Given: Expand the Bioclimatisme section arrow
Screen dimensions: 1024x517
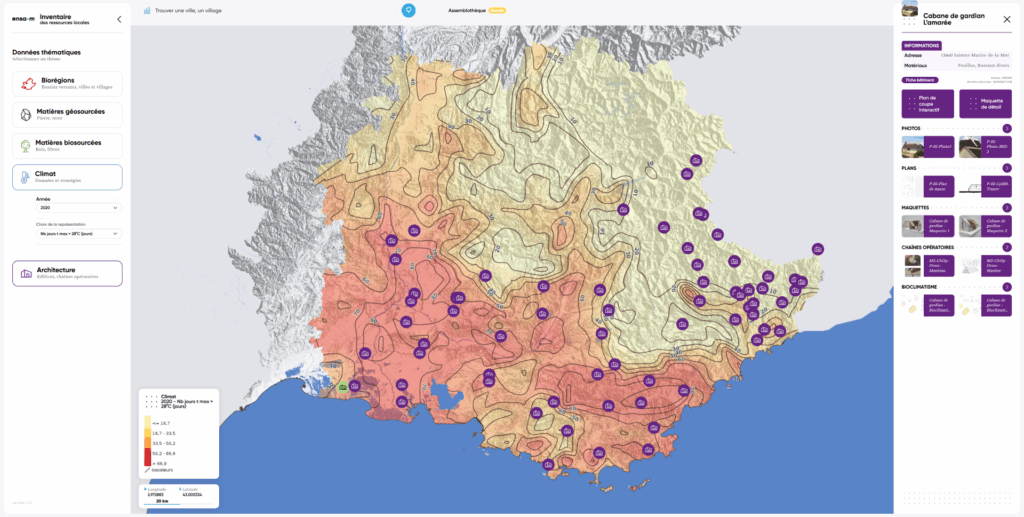Looking at the screenshot, I should coord(1006,287).
